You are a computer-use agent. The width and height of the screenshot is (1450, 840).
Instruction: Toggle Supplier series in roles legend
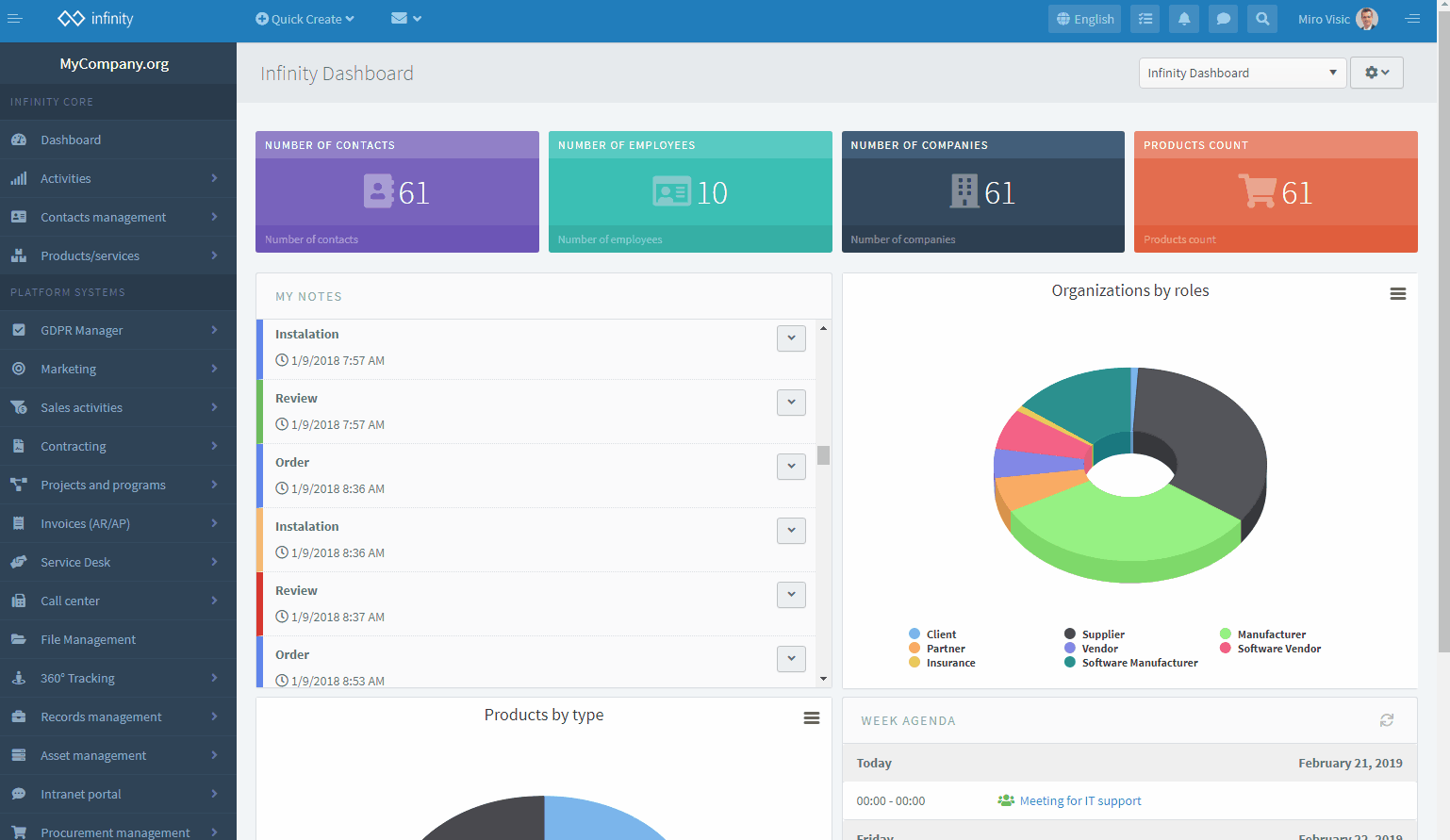(1095, 634)
